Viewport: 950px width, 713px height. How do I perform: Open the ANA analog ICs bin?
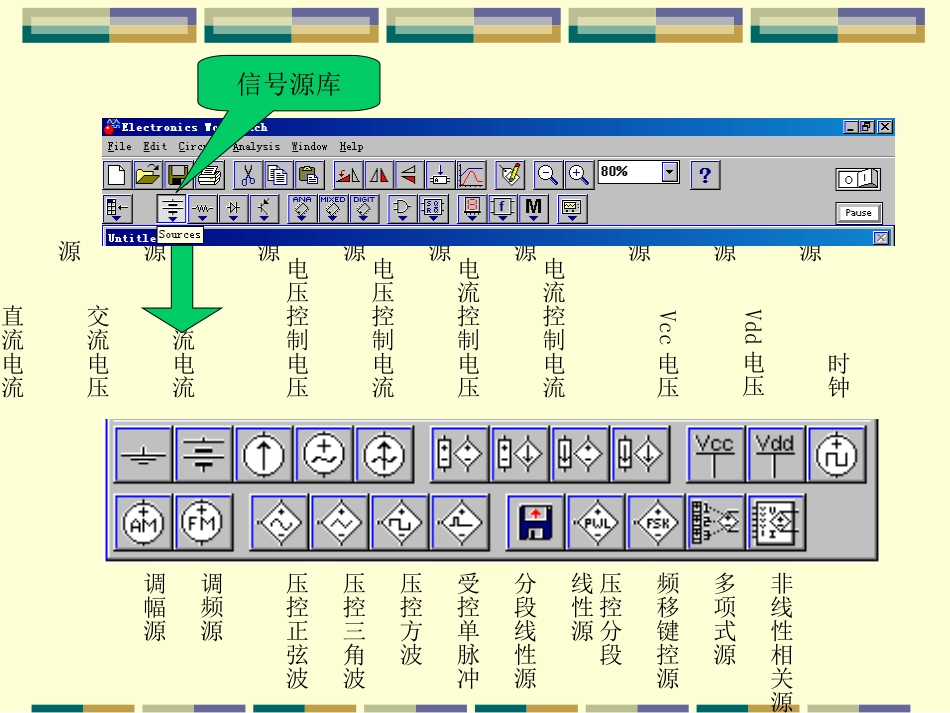(302, 208)
